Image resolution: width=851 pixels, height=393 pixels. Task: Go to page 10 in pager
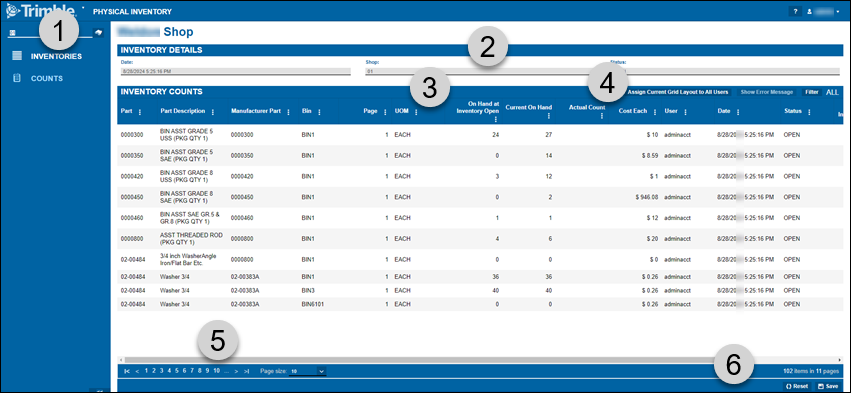click(x=217, y=371)
